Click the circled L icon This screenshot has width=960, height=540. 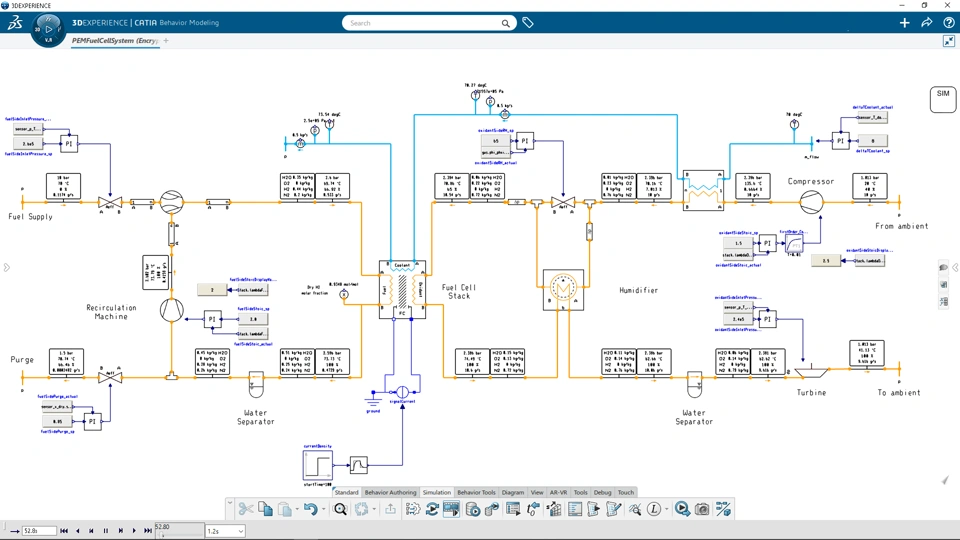click(654, 509)
